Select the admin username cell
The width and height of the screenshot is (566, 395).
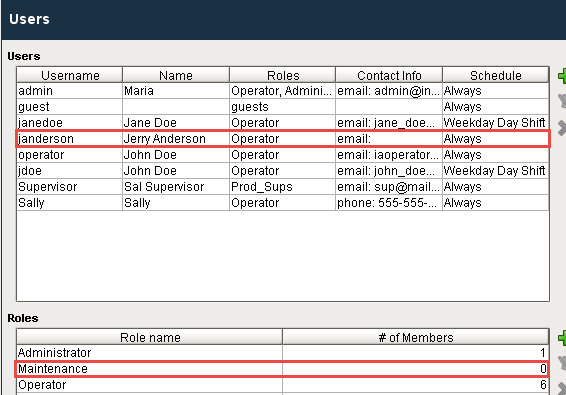coord(70,91)
